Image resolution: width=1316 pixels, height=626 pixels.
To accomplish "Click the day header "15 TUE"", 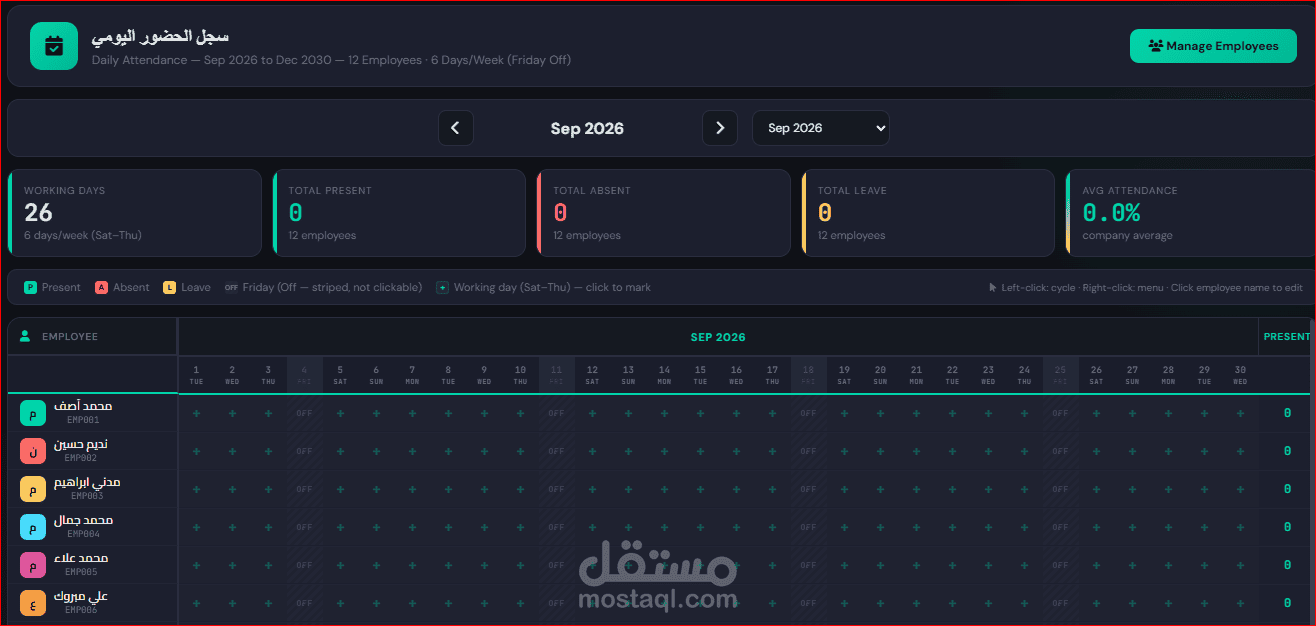I will (x=700, y=375).
